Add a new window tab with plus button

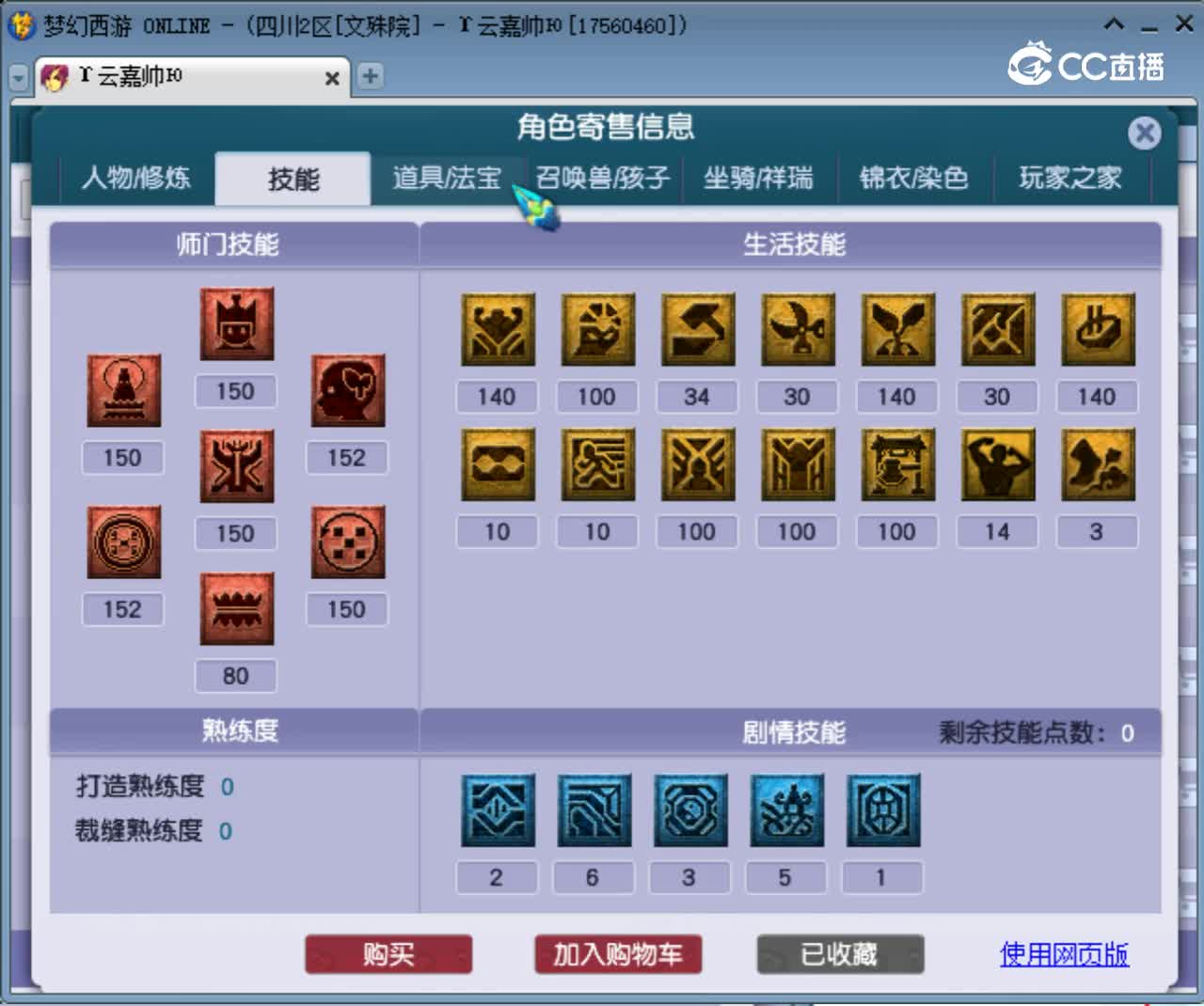[x=371, y=76]
